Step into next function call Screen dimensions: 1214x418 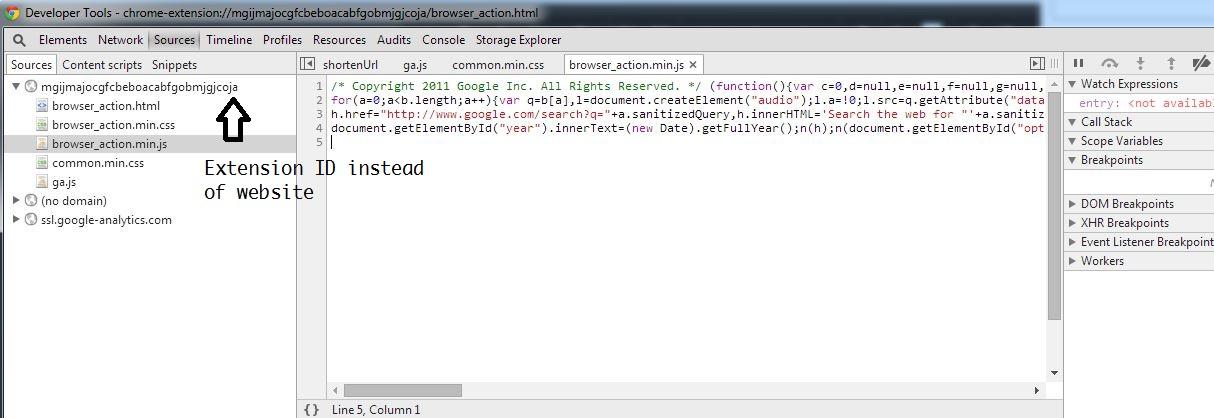1140,64
